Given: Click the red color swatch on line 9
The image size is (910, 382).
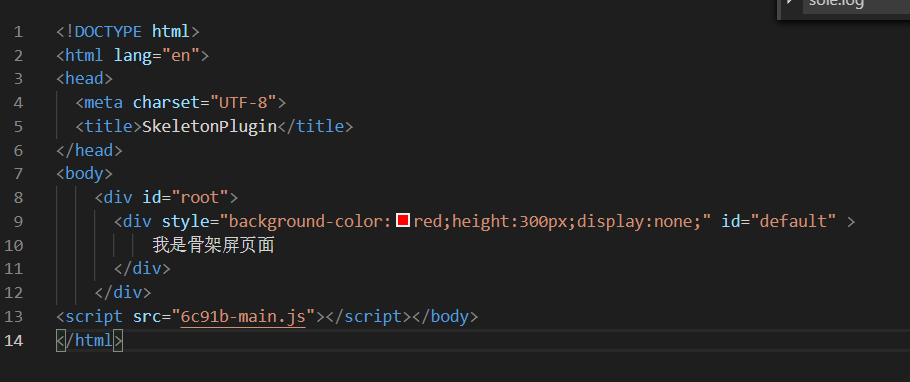Looking at the screenshot, I should click(403, 220).
